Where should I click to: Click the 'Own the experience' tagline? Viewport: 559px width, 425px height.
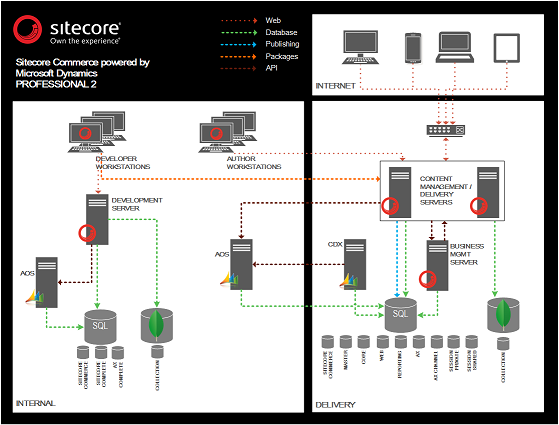85,41
